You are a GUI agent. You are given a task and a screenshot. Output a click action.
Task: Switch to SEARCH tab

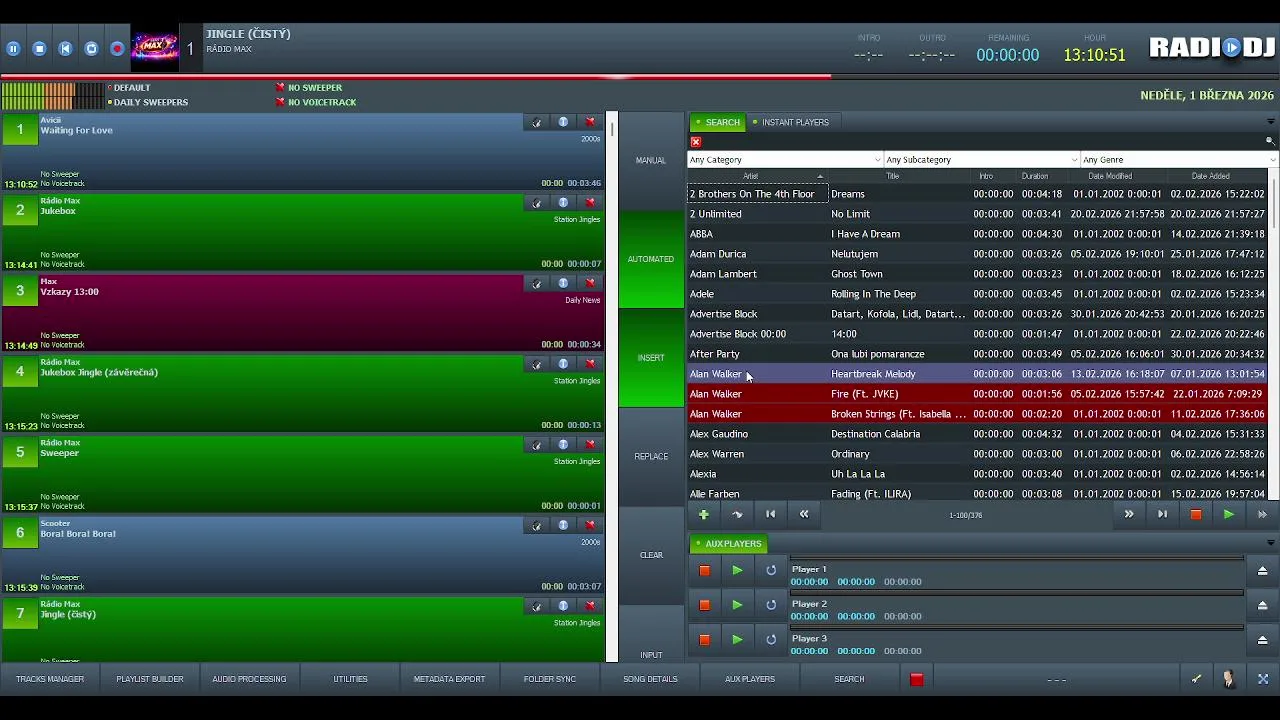718,122
